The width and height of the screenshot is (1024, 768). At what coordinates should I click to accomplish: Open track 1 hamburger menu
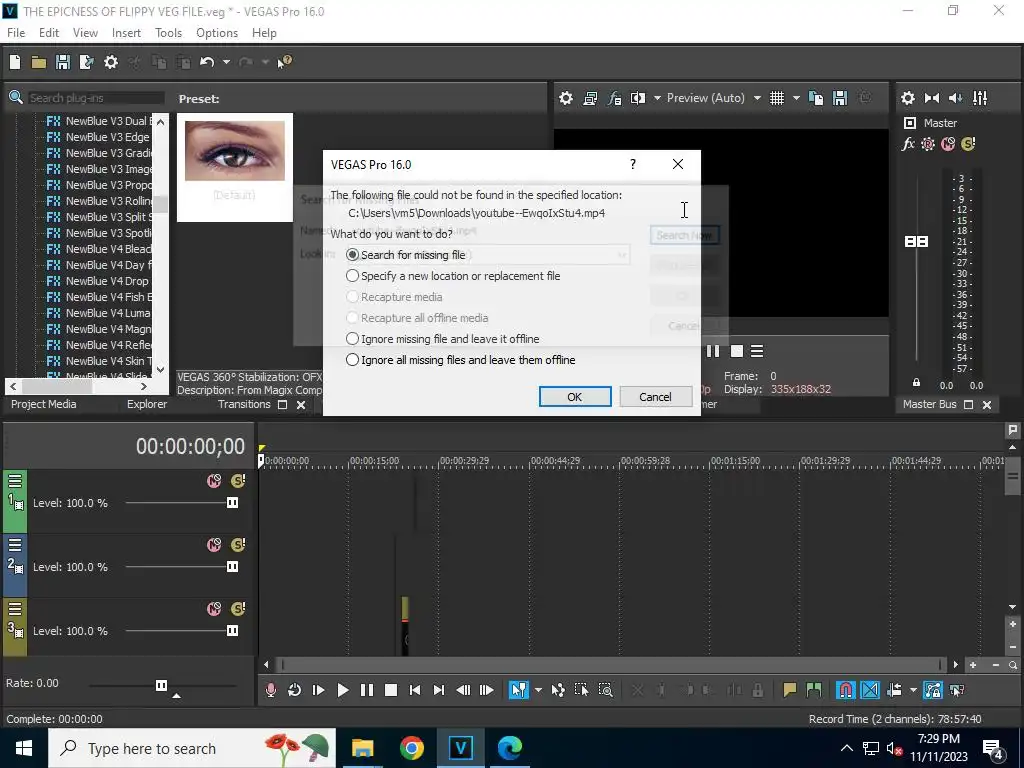pyautogui.click(x=15, y=481)
